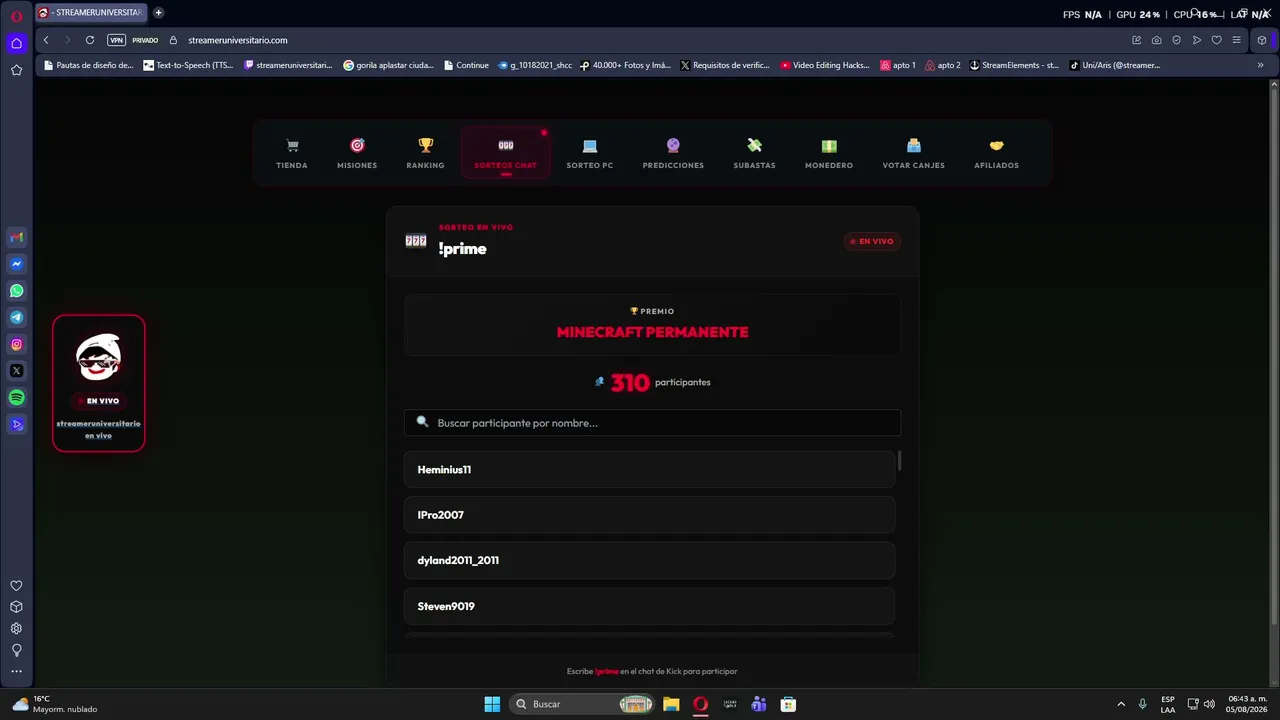Open a new browser tab
Viewport: 1280px width, 720px height.
tap(158, 13)
